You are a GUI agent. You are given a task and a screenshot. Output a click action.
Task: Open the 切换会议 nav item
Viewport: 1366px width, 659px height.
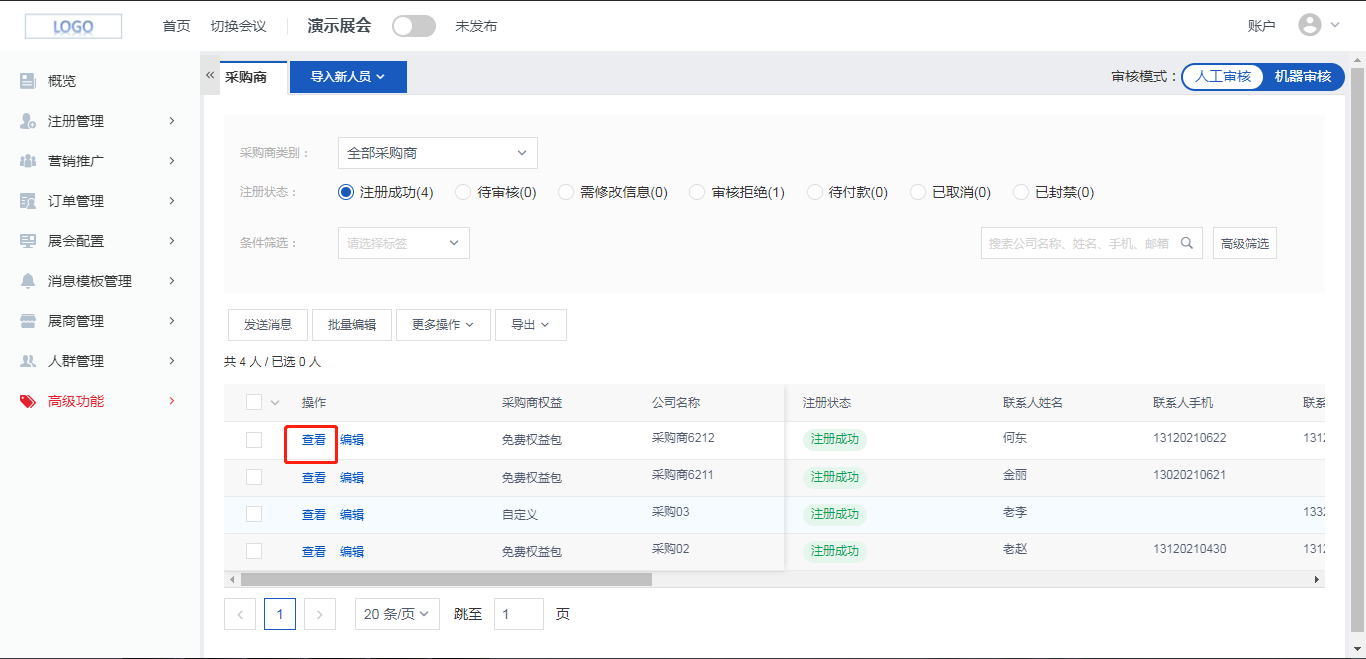click(238, 26)
